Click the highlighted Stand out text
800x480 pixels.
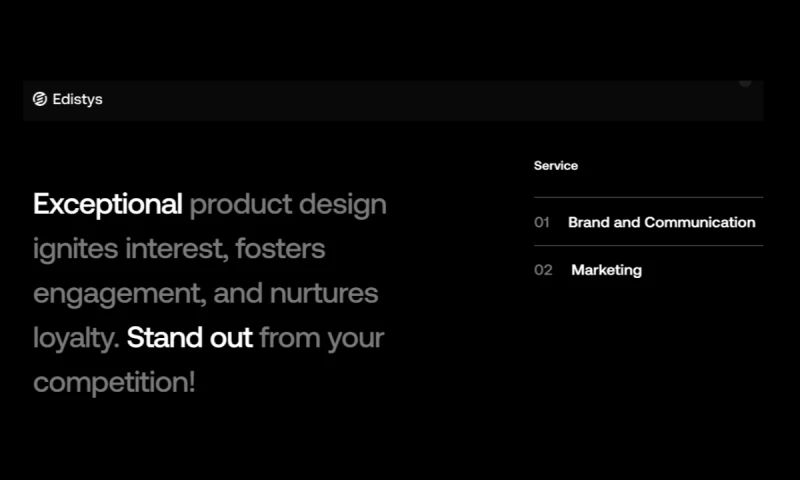coord(190,338)
